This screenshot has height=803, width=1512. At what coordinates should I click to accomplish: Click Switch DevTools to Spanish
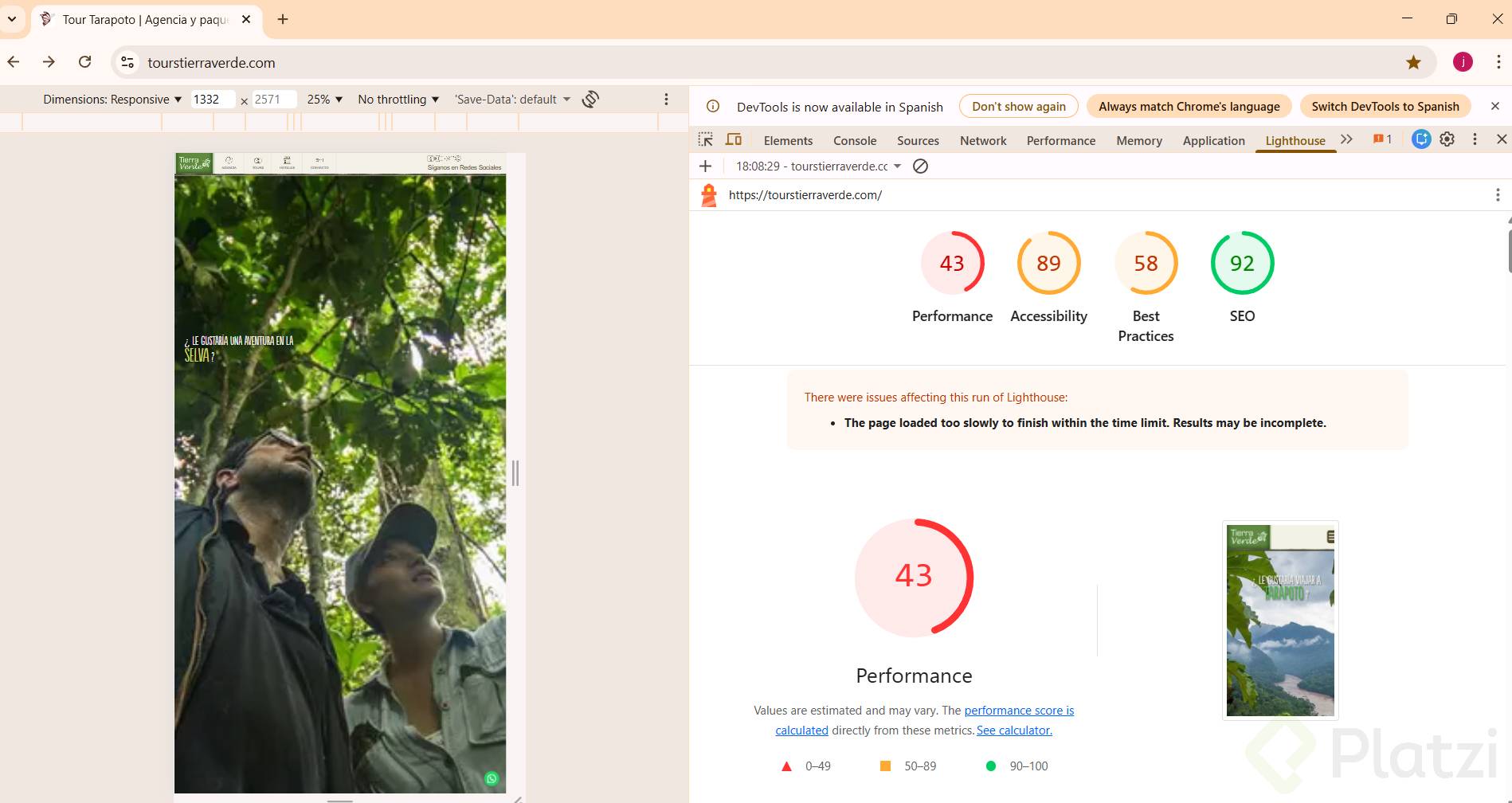click(1385, 106)
